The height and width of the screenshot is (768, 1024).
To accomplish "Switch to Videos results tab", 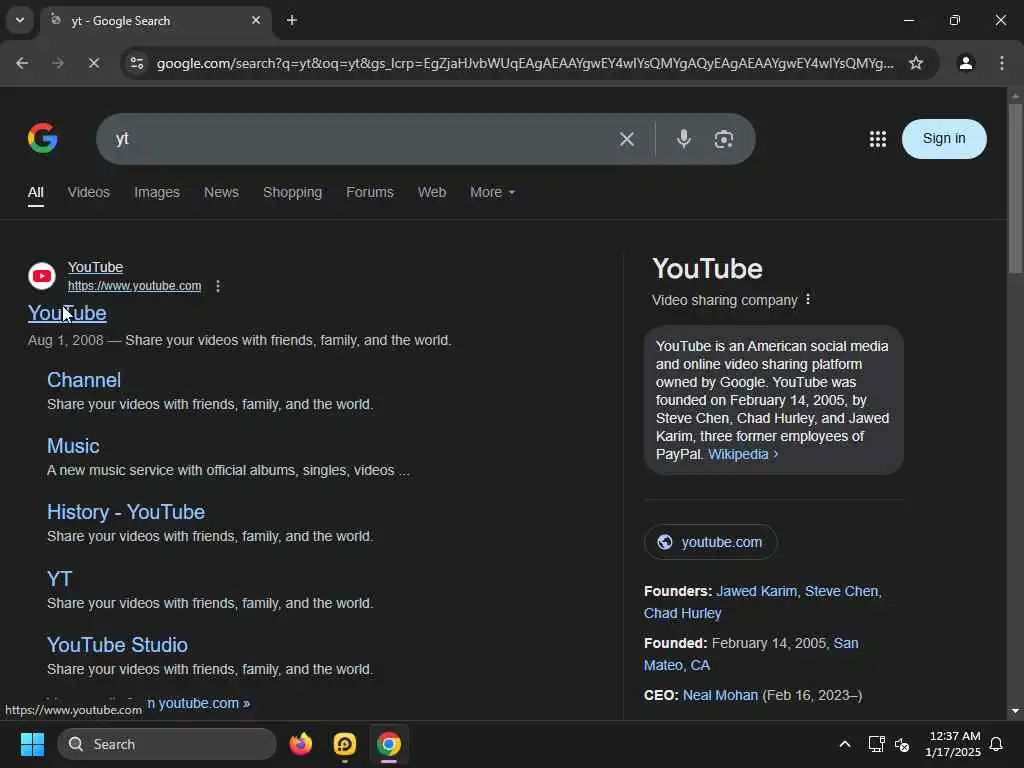I will click(89, 193).
